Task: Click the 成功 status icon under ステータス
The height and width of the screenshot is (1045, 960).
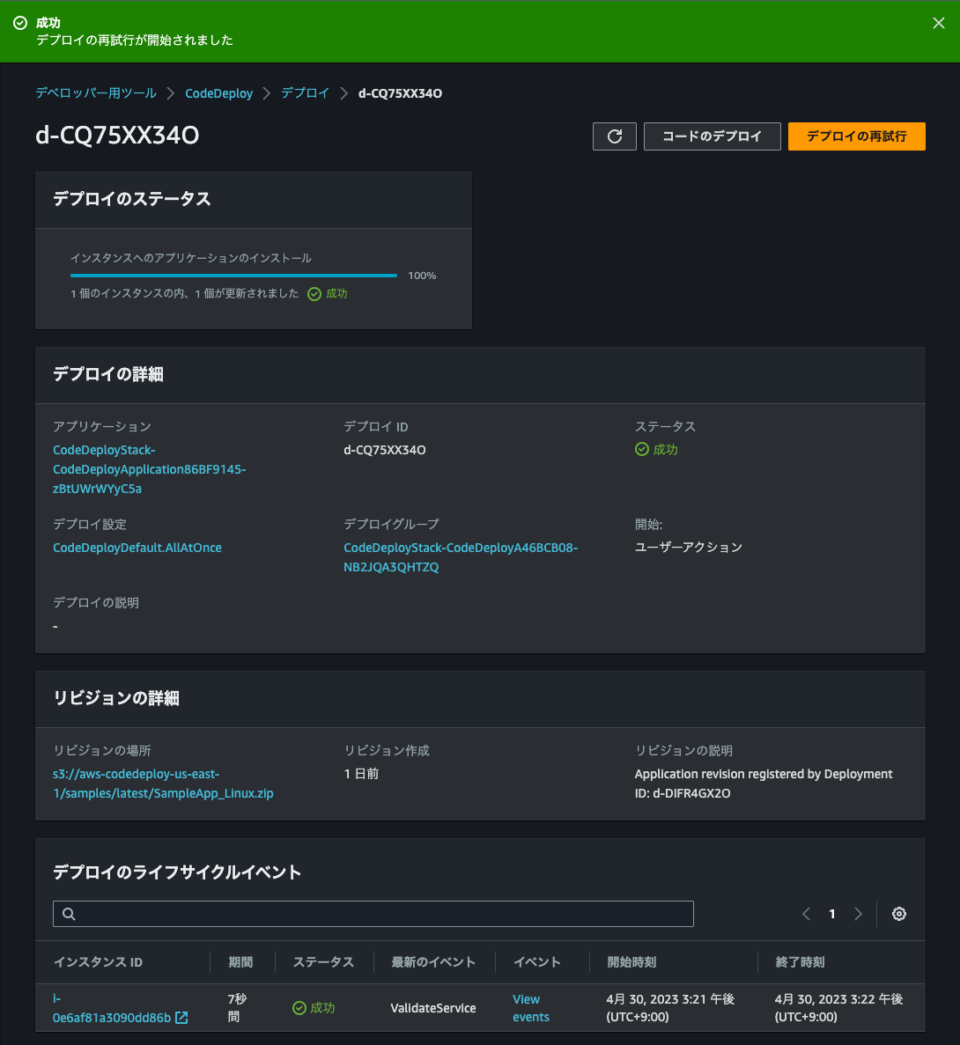Action: 640,450
